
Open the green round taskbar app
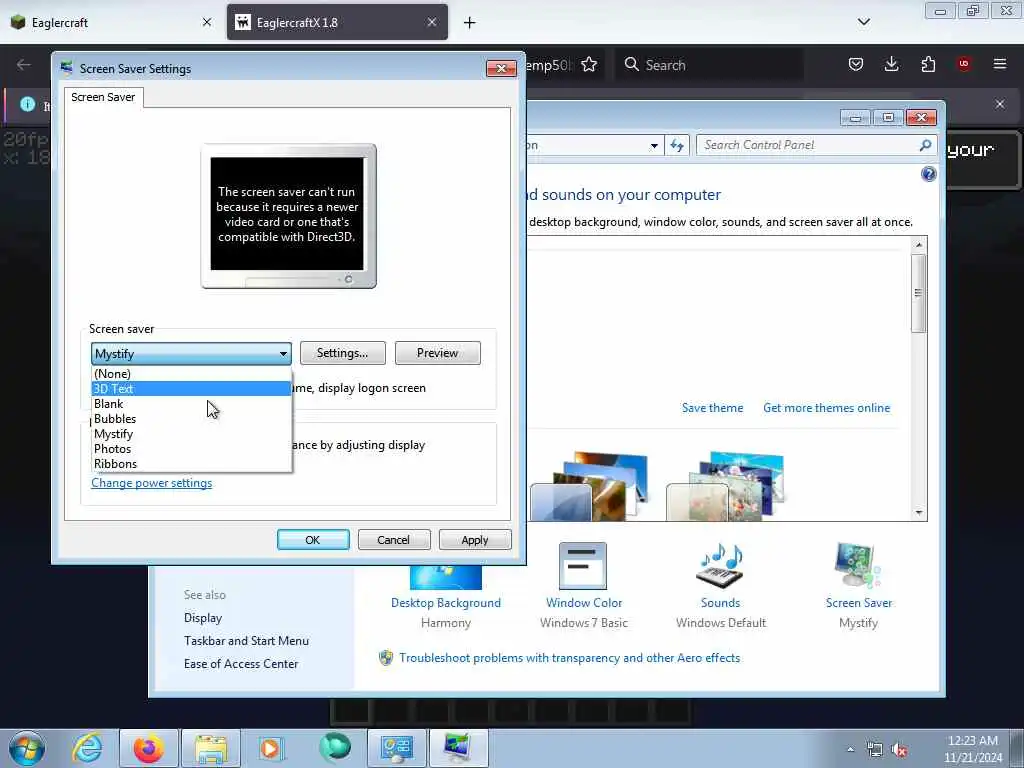335,748
